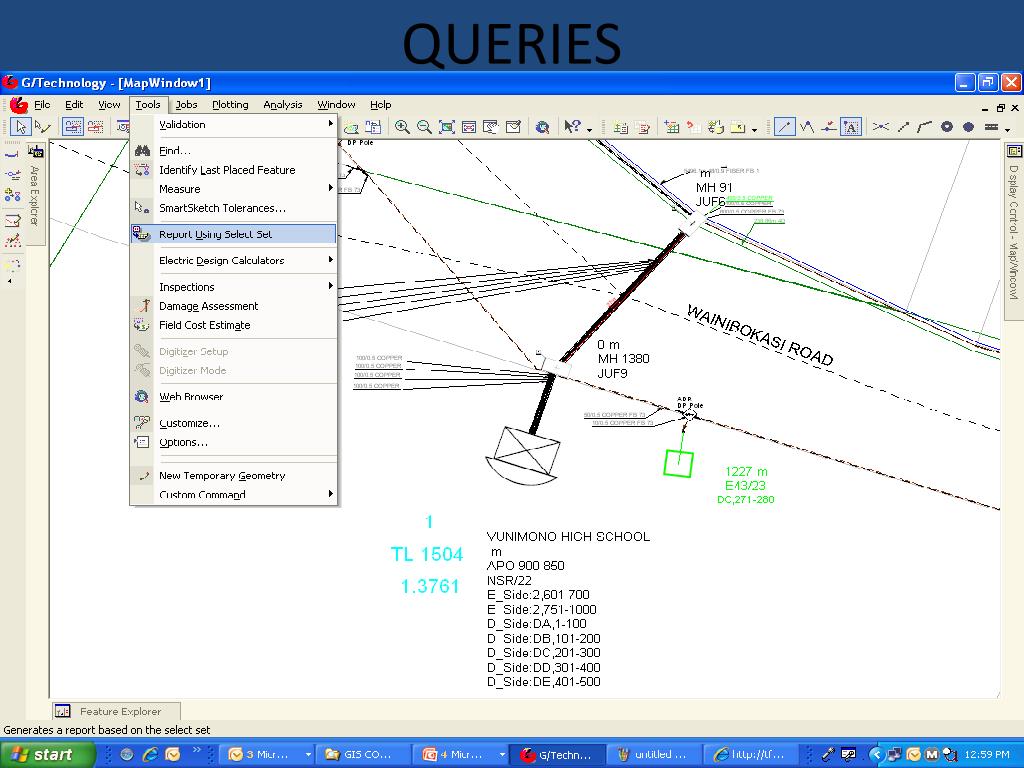The height and width of the screenshot is (768, 1024).
Task: Switch to the http:// browser taskbar button
Action: pyautogui.click(x=752, y=754)
